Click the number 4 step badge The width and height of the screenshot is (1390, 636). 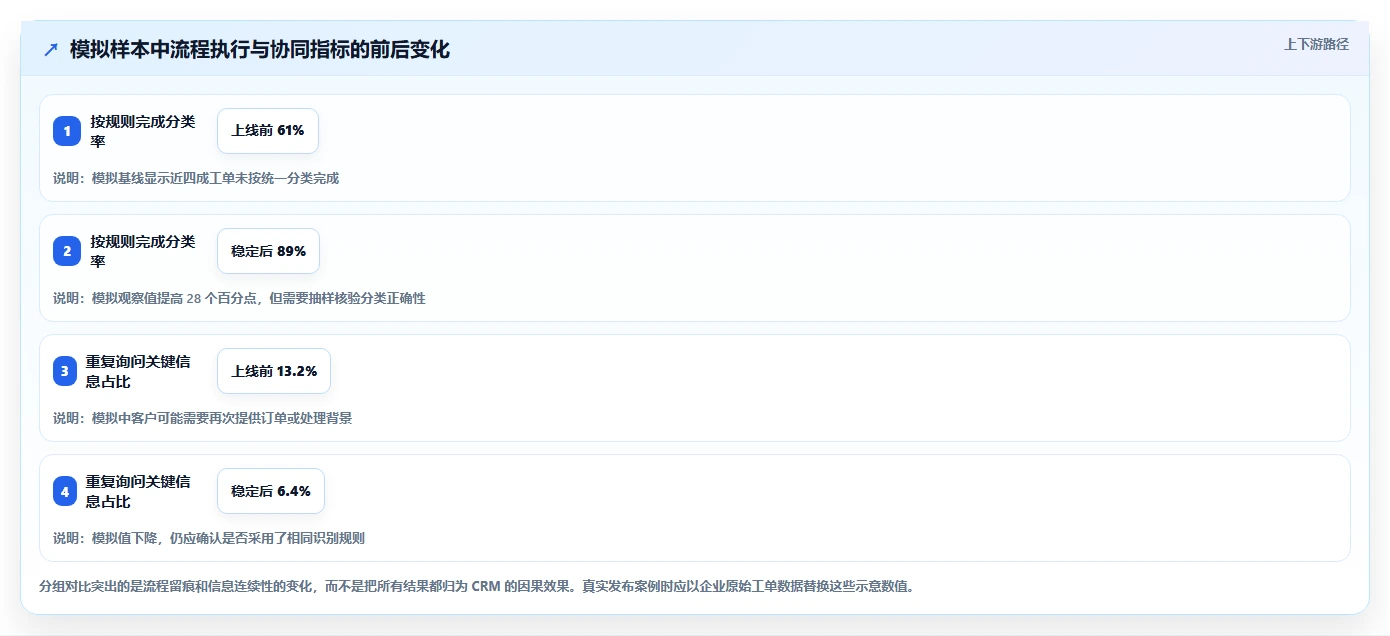65,491
